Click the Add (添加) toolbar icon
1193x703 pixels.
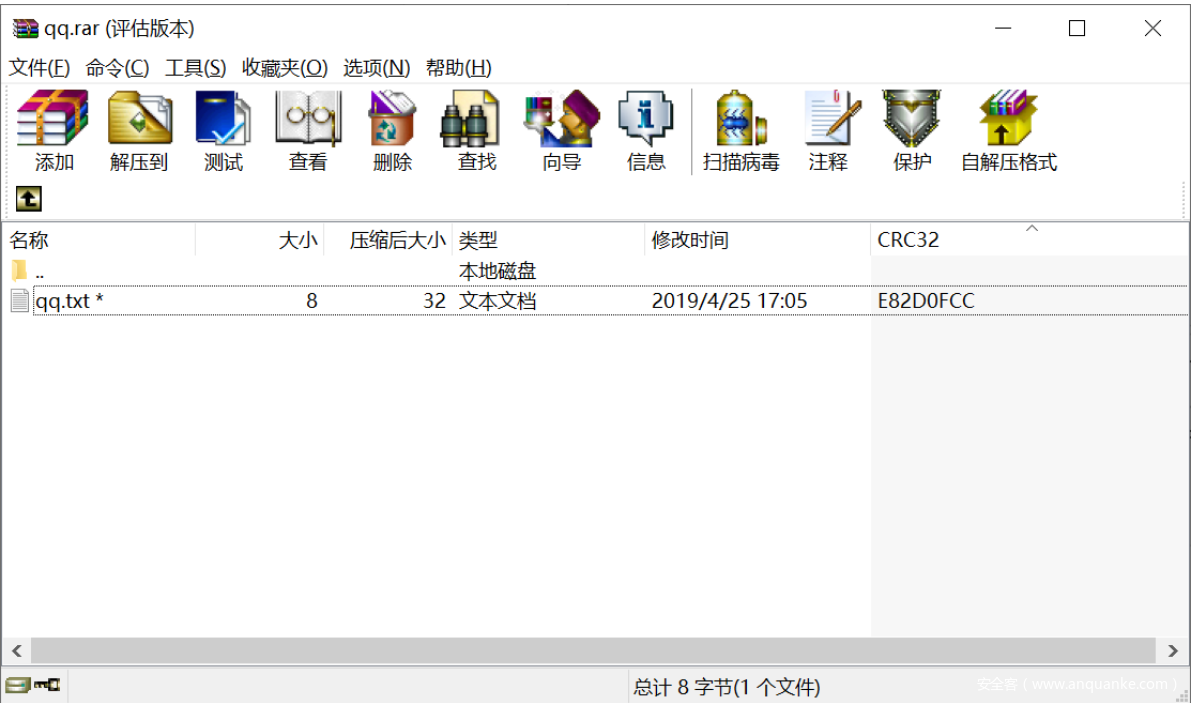53,129
